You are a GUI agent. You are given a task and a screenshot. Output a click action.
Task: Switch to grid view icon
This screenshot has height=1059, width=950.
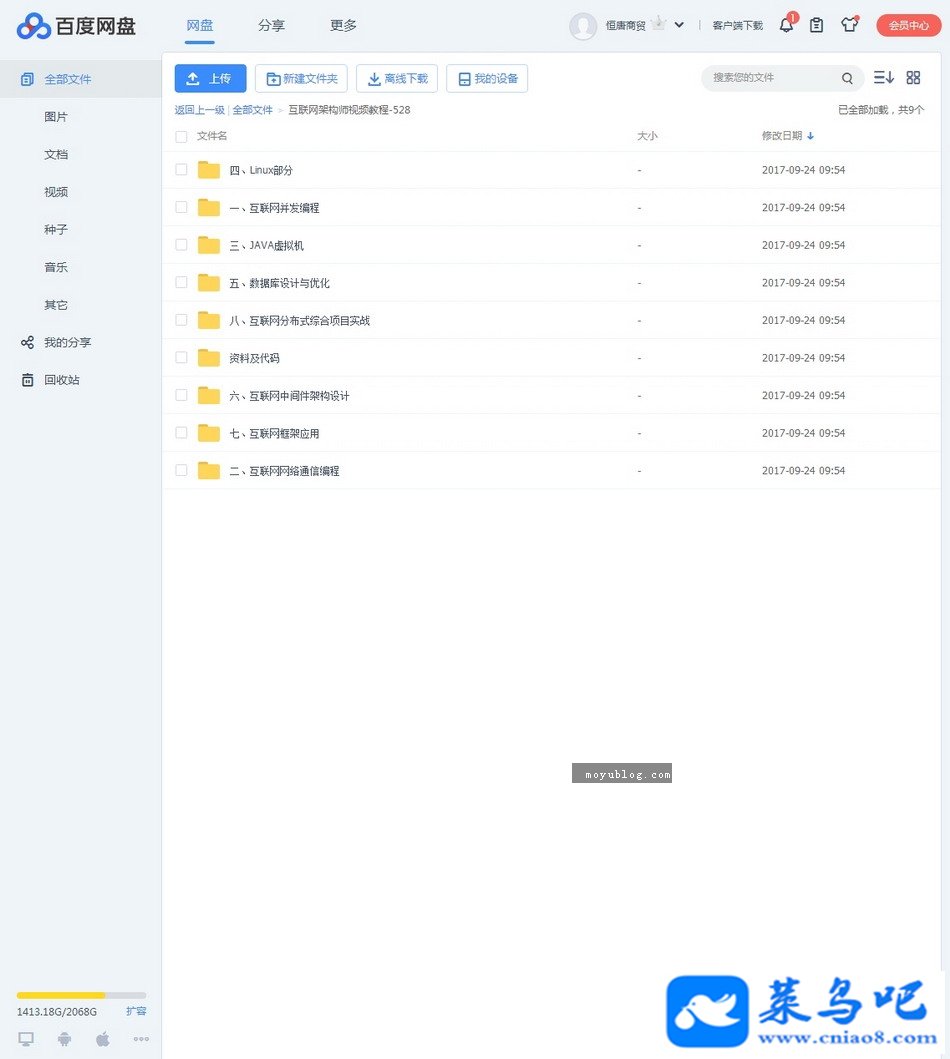(x=913, y=78)
